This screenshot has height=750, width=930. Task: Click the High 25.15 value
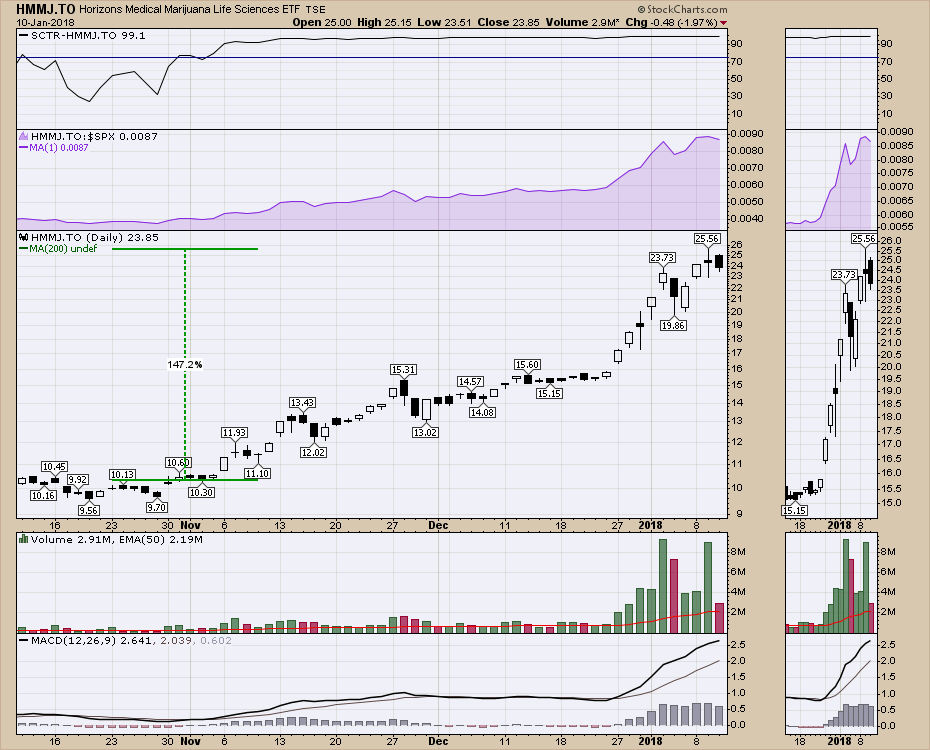pos(385,23)
